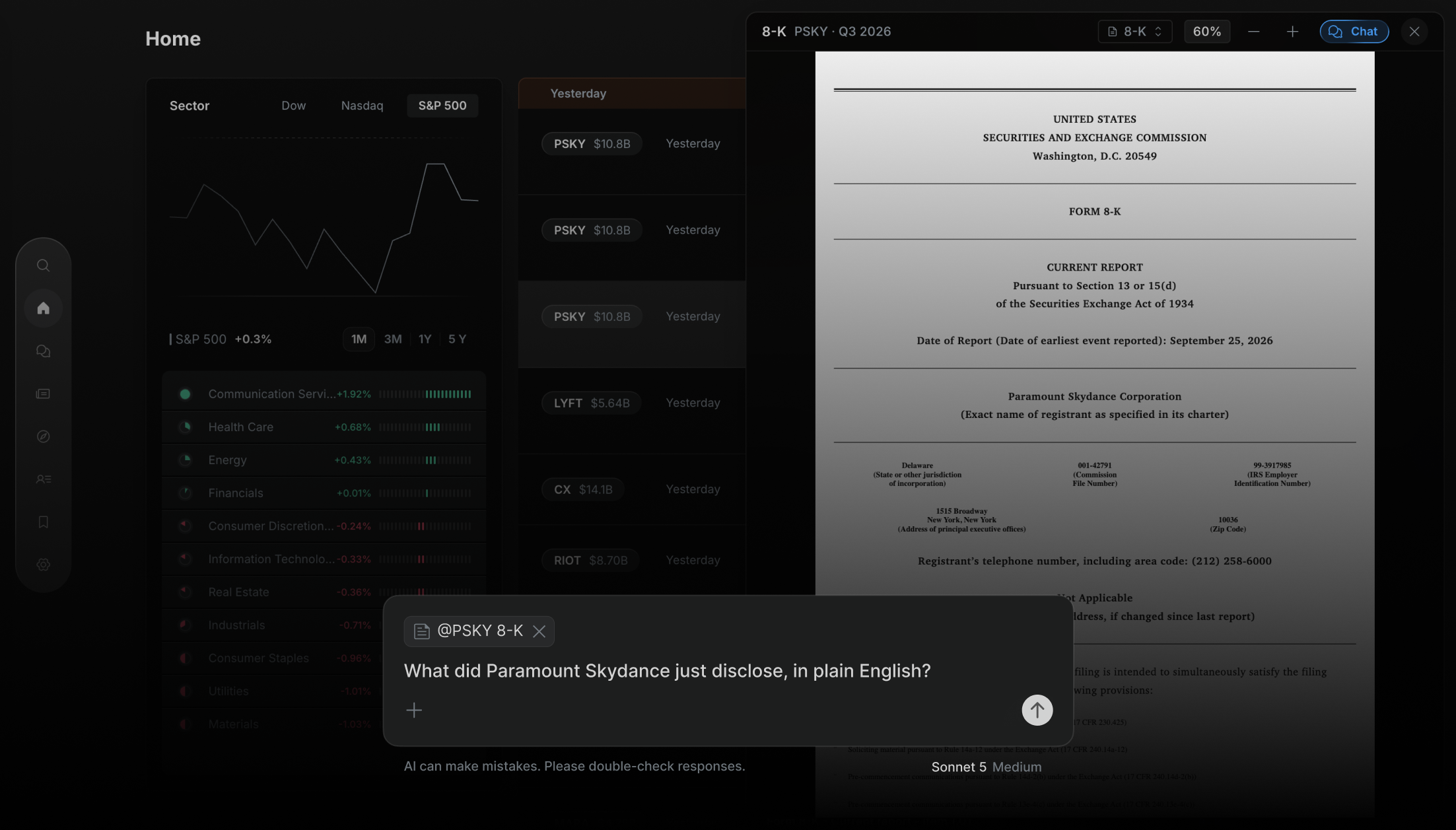Open the Real Estate sector row
The height and width of the screenshot is (830, 1456).
pos(324,592)
